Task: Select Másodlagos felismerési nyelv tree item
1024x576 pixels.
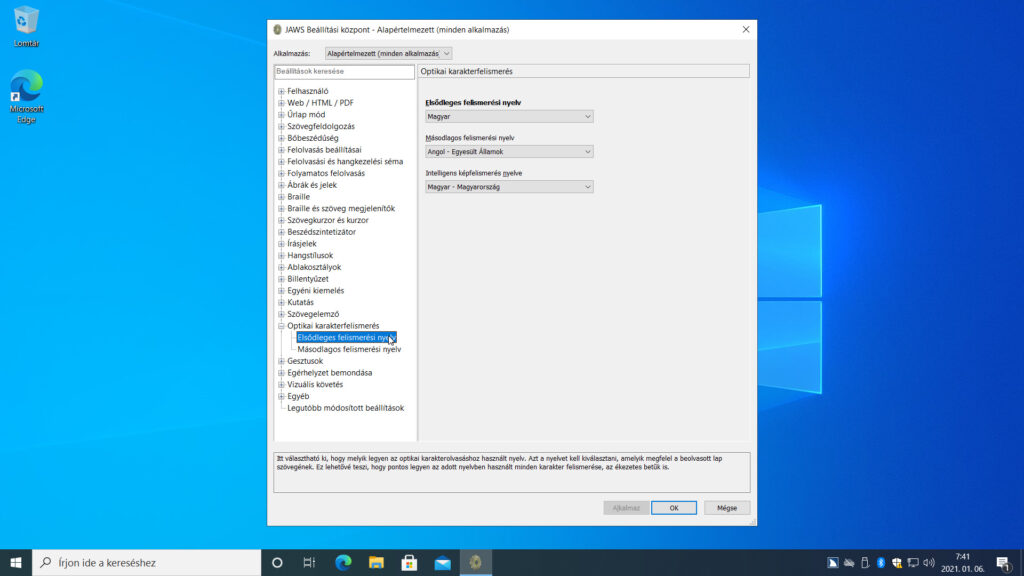Action: coord(349,349)
